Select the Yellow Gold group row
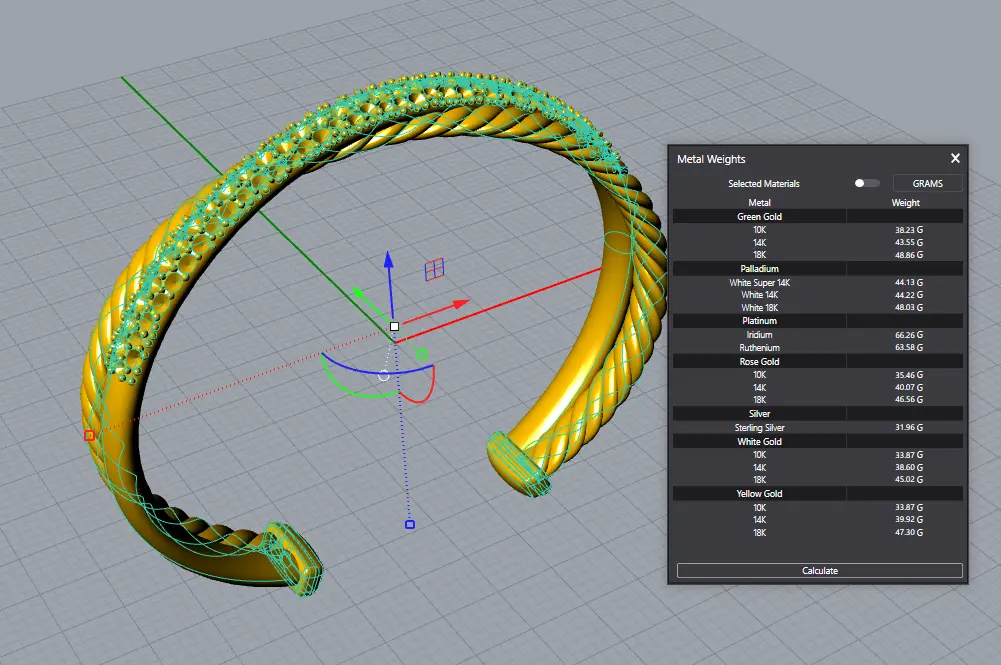This screenshot has width=1001, height=665. coord(818,493)
